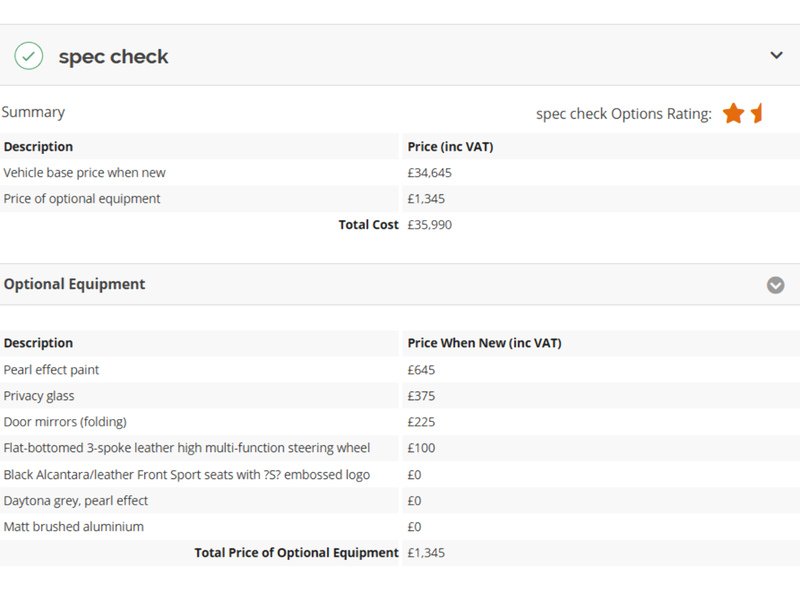The image size is (800, 600).
Task: Select the Pearl effect paint row
Action: coord(51,370)
